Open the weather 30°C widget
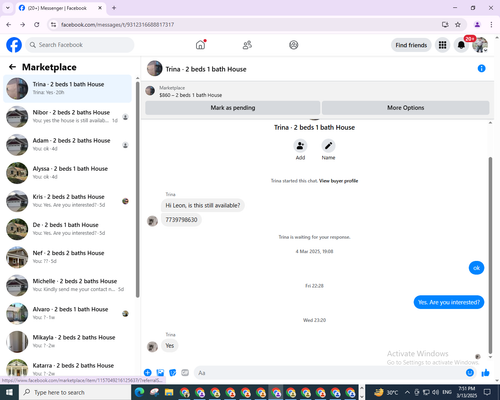Image resolution: width=500 pixels, height=400 pixels. pos(386,392)
